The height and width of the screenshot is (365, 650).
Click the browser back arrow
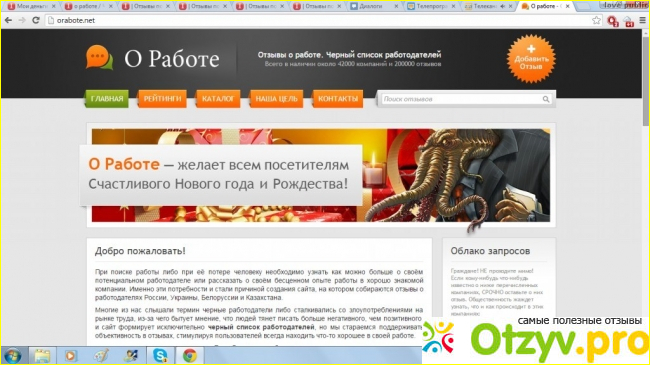8,20
